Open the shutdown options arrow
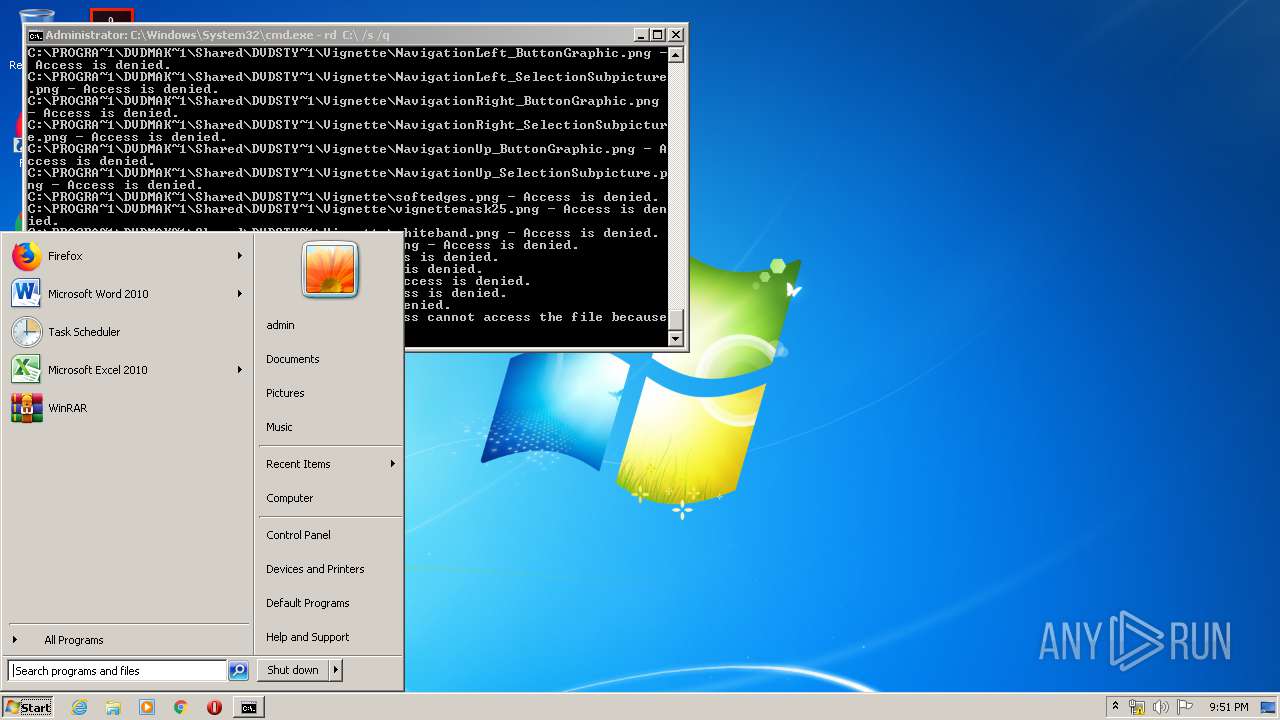Viewport: 1280px width, 720px height. click(x=336, y=670)
